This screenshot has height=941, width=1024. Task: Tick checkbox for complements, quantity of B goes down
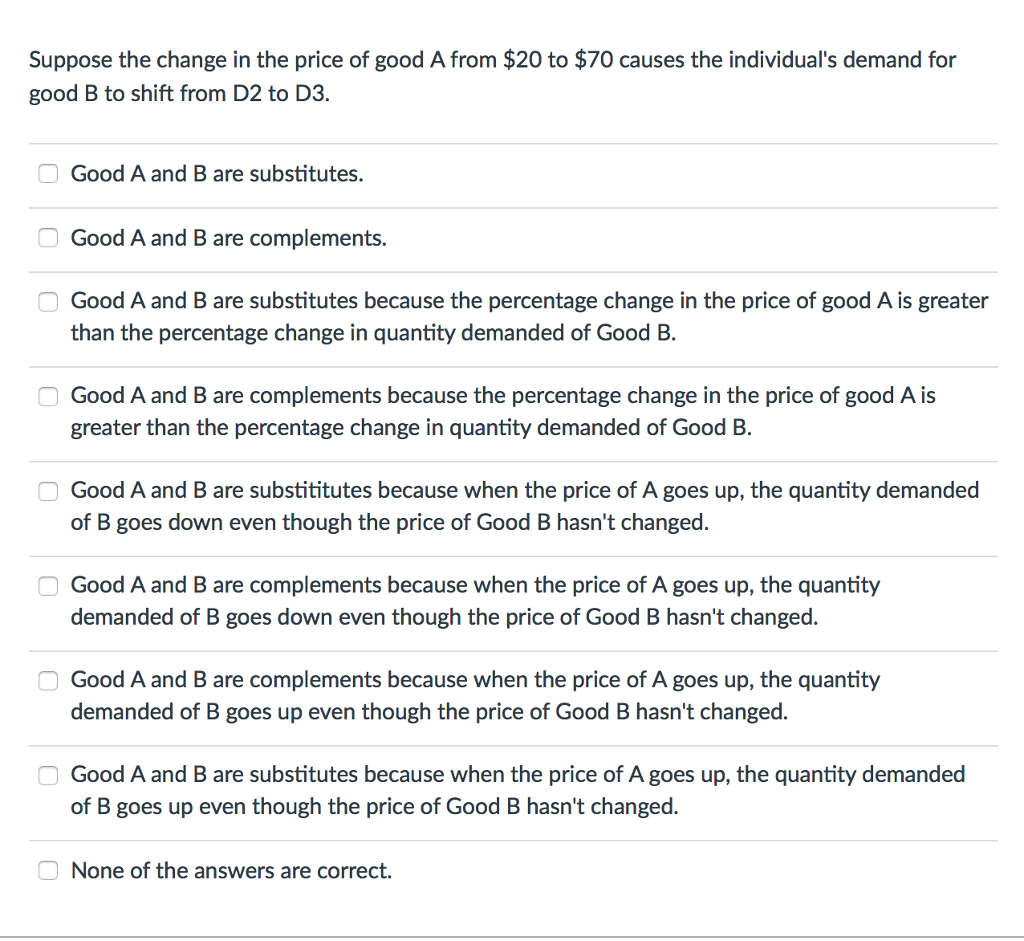(x=48, y=585)
